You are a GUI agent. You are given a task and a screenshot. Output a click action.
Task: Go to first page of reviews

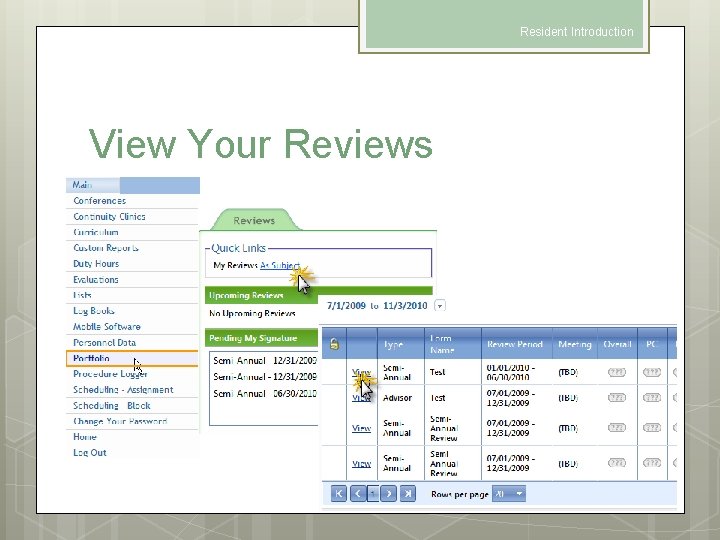pos(338,494)
